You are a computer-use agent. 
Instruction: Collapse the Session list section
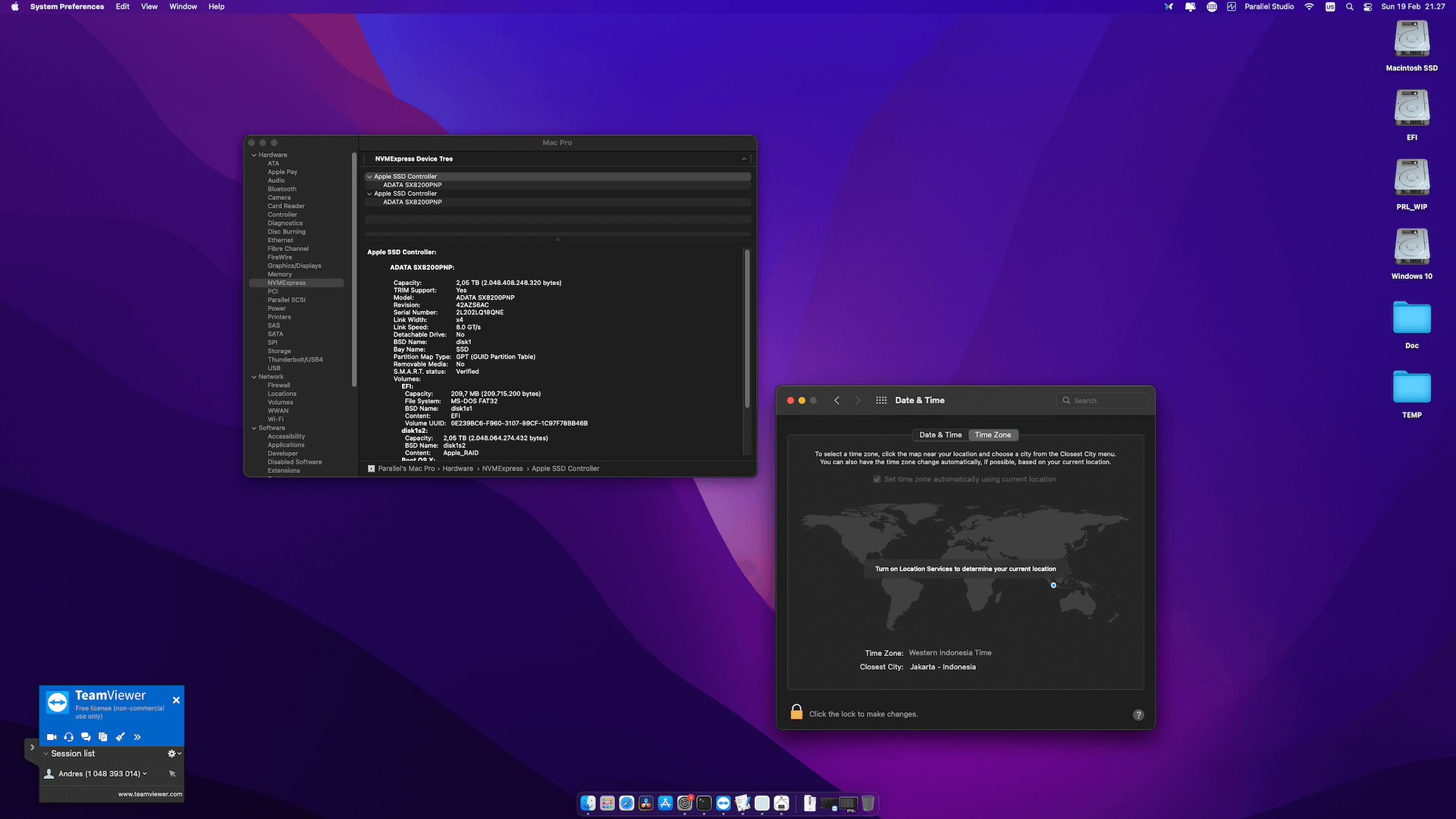coord(46,754)
